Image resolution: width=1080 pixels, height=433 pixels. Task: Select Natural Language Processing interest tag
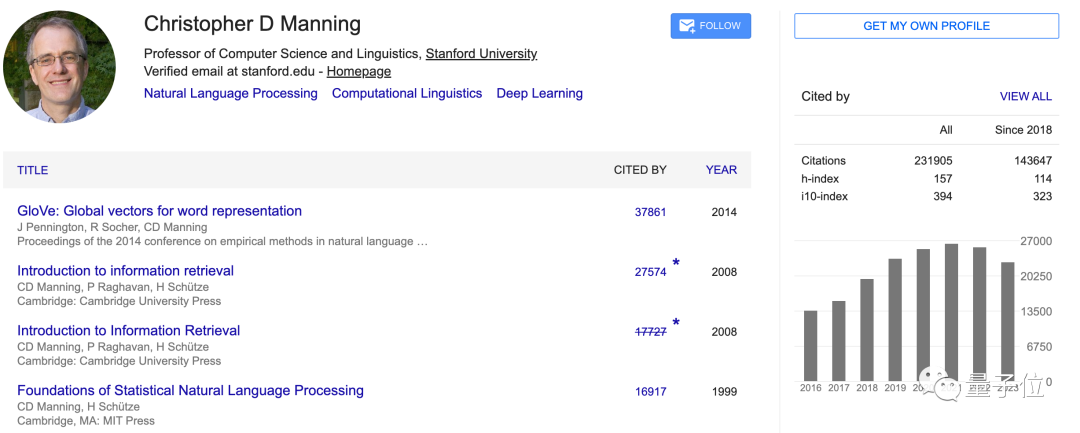[x=231, y=94]
